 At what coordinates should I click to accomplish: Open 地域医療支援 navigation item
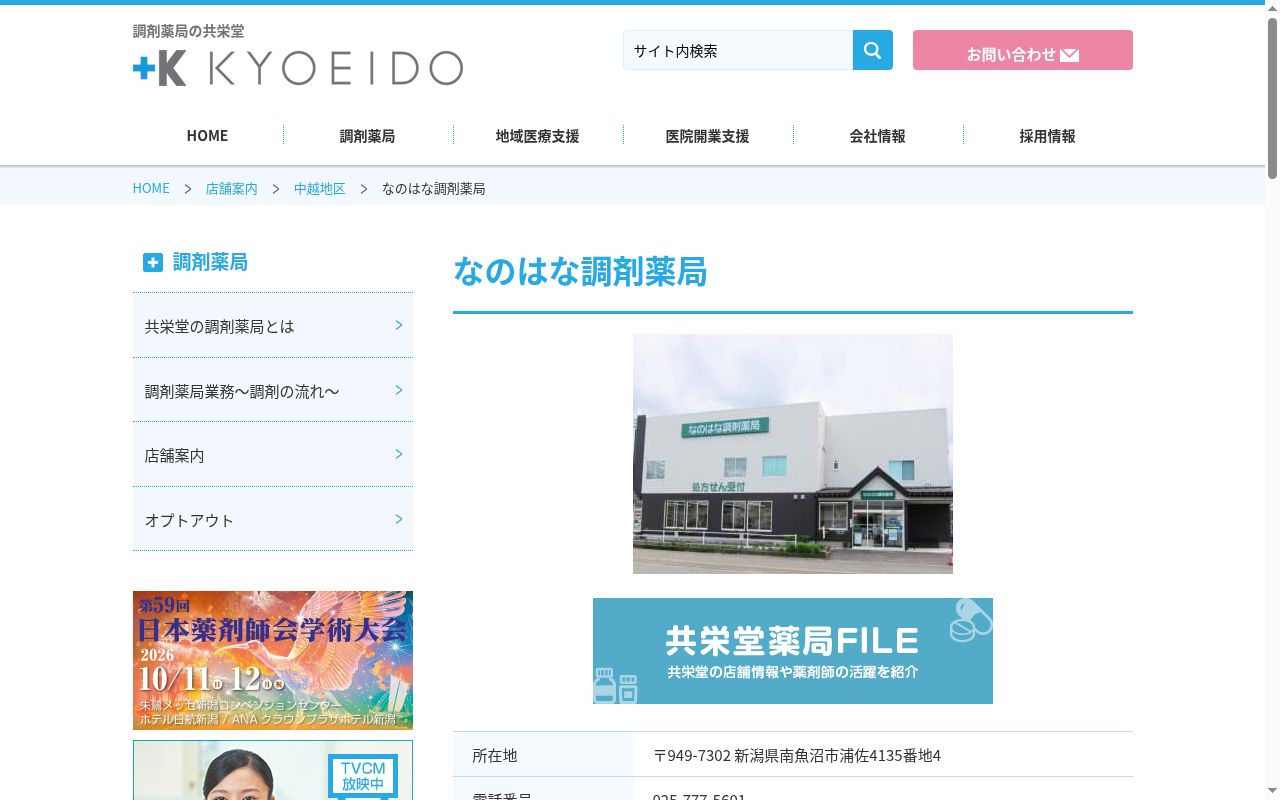[x=537, y=135]
